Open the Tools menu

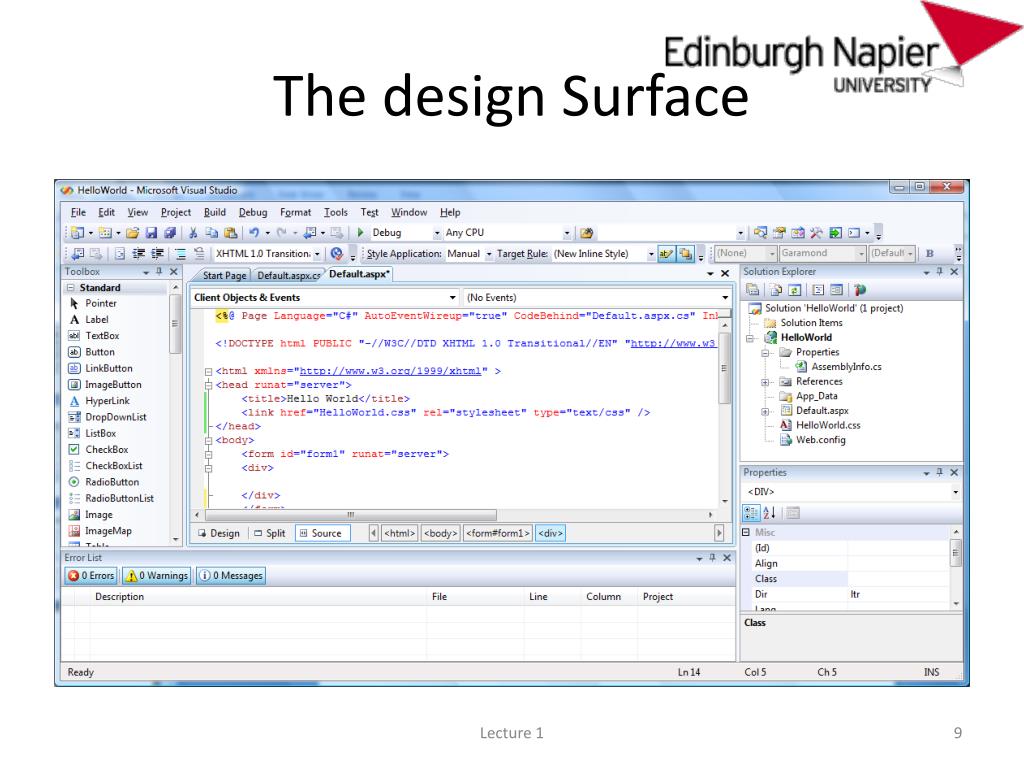pos(336,212)
